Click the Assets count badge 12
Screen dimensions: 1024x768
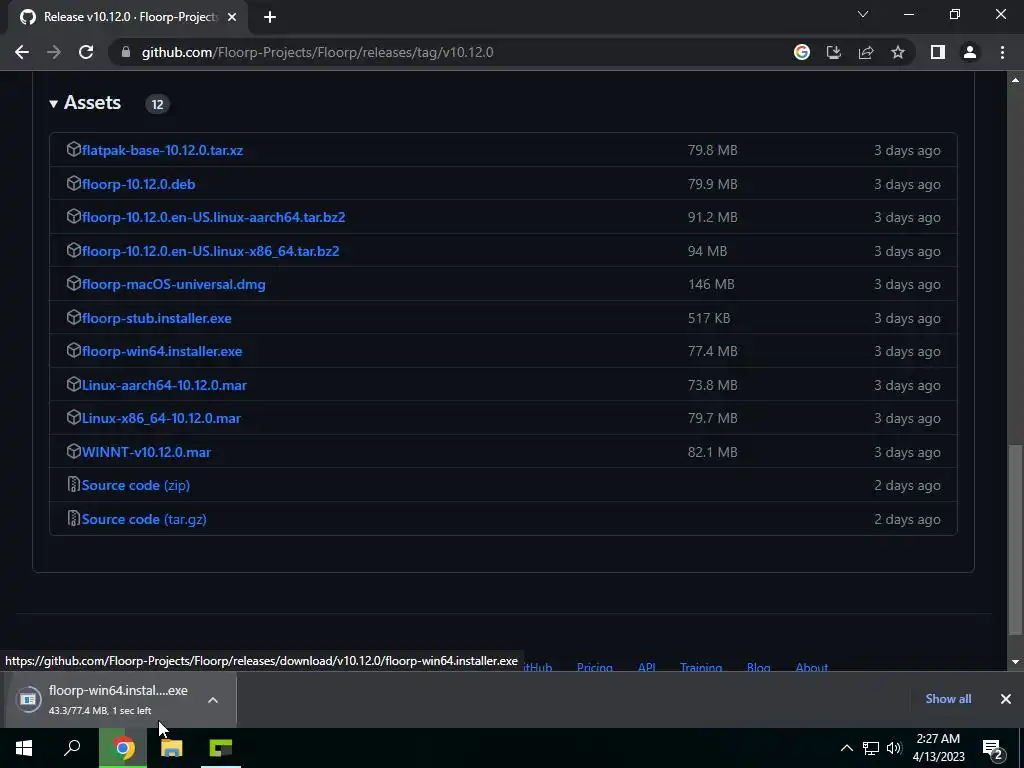[x=157, y=104]
